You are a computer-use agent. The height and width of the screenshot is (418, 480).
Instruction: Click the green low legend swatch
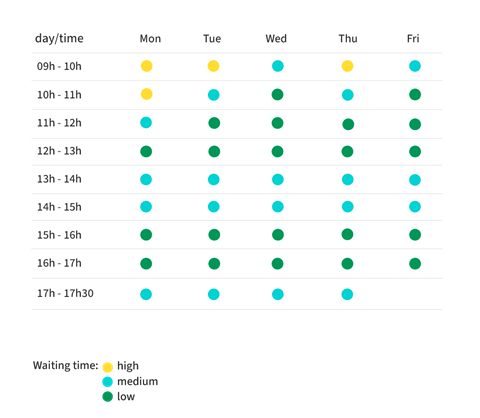click(x=108, y=397)
